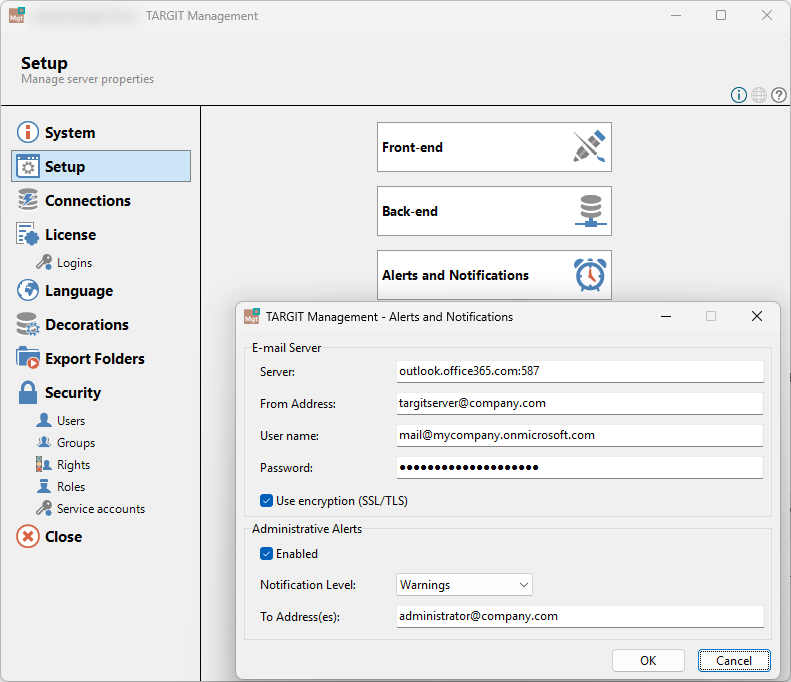Open the Rights sub-item

coord(73,465)
